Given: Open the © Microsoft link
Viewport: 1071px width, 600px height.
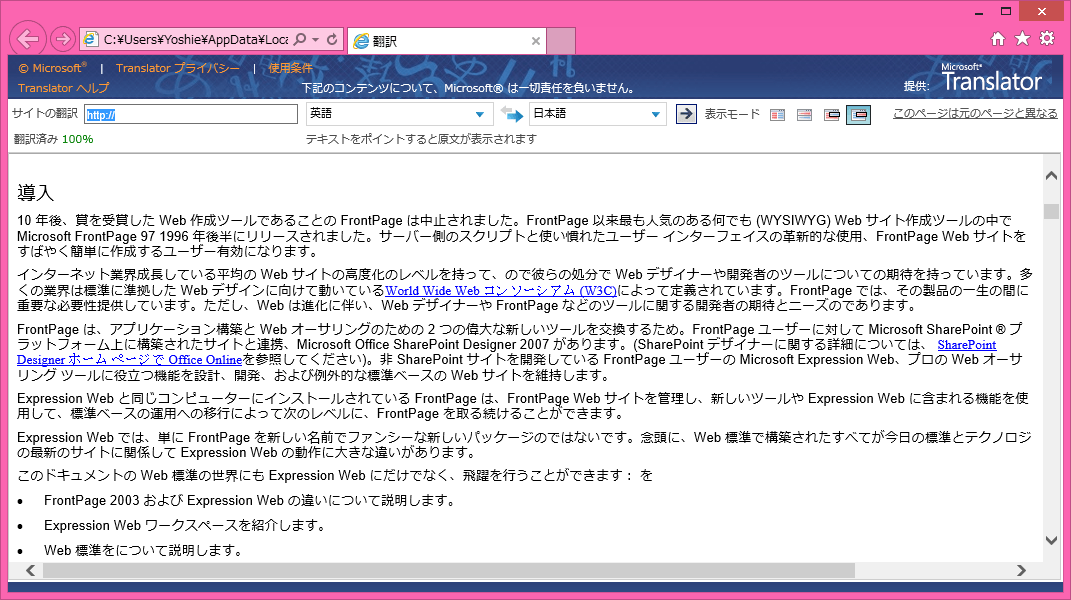Looking at the screenshot, I should point(53,68).
